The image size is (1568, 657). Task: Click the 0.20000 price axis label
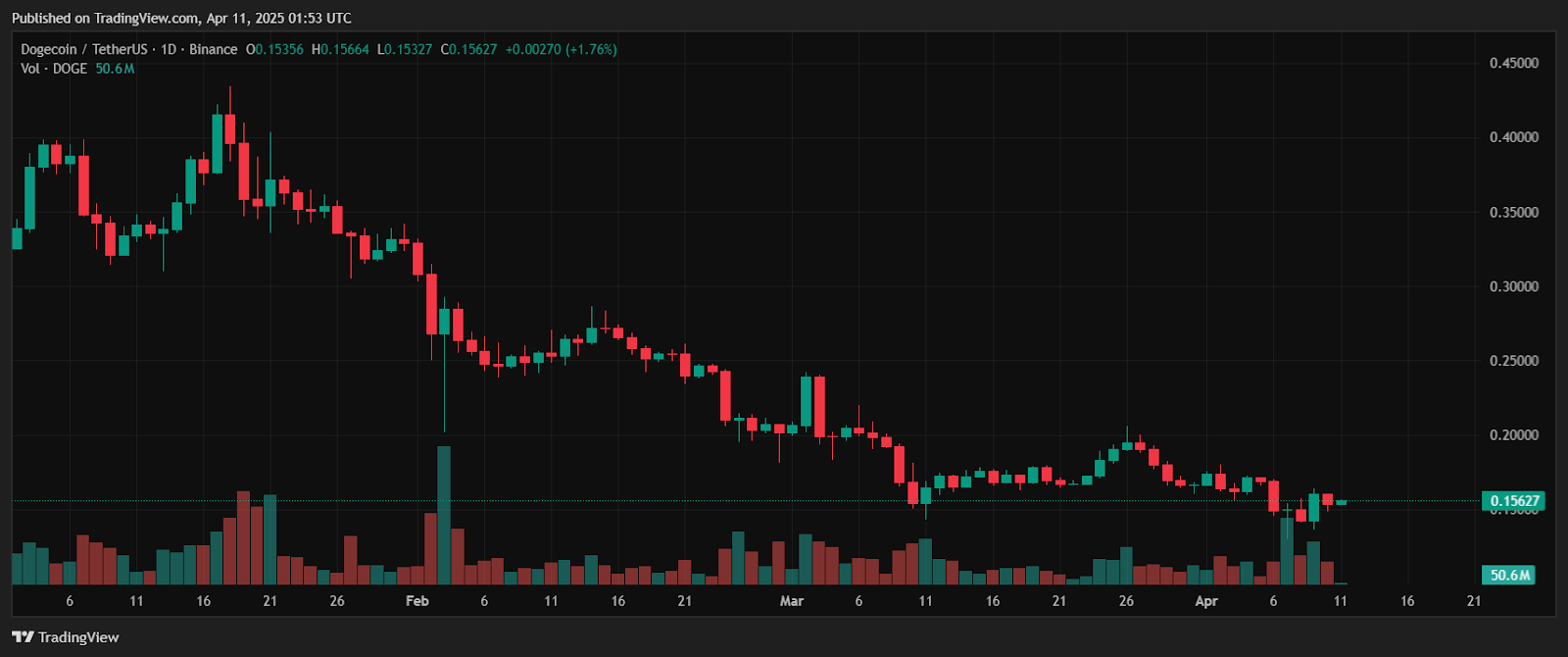(x=1513, y=435)
